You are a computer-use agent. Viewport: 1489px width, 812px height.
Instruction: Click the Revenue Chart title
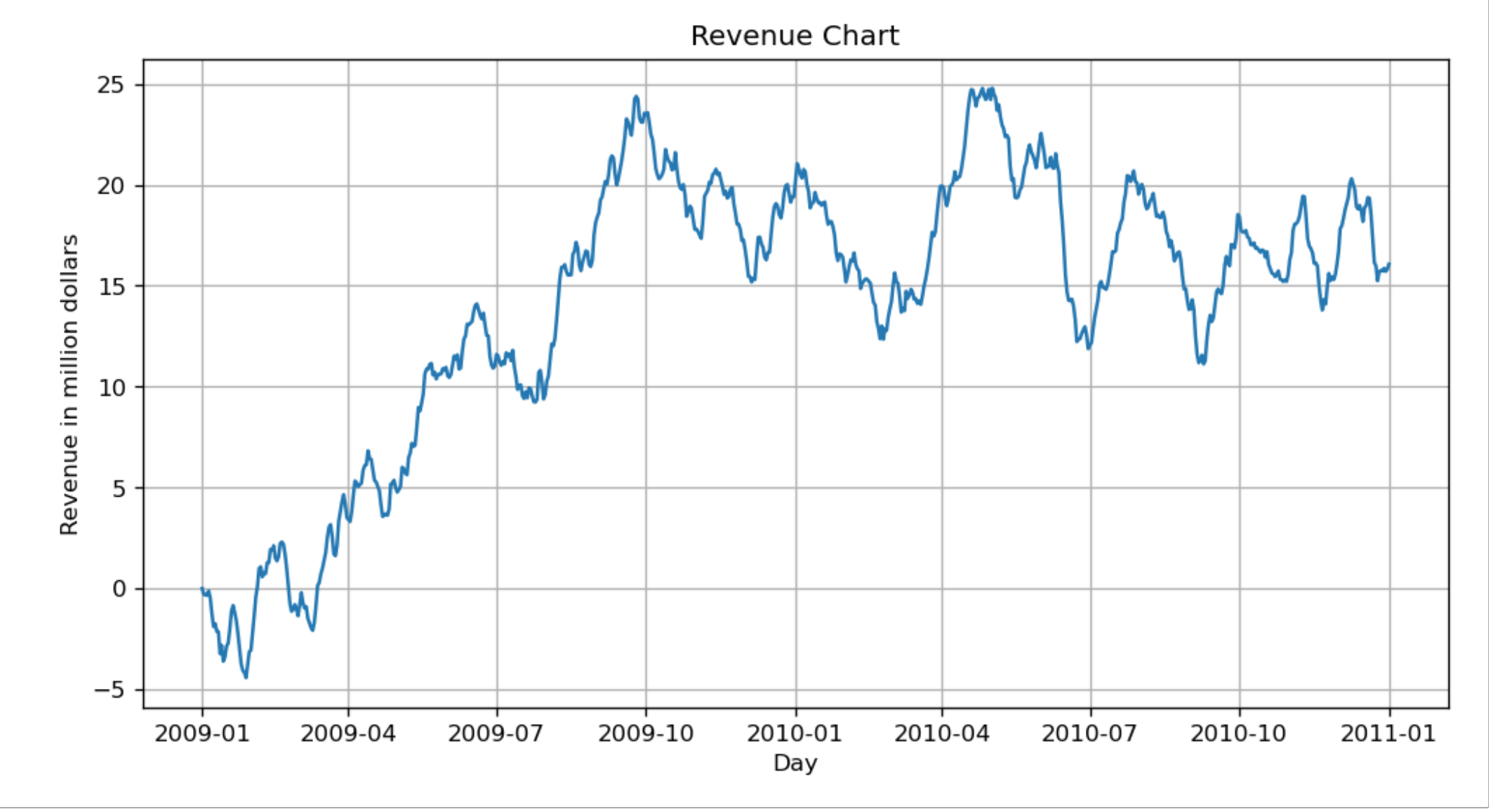pyautogui.click(x=795, y=36)
